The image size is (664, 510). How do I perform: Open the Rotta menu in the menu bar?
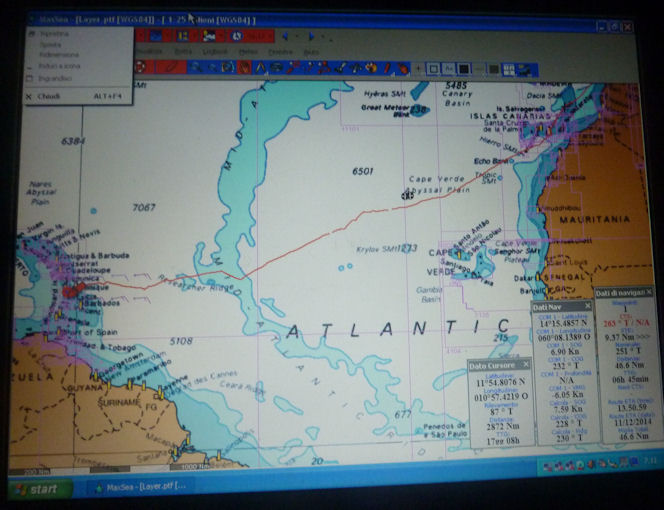pyautogui.click(x=183, y=52)
